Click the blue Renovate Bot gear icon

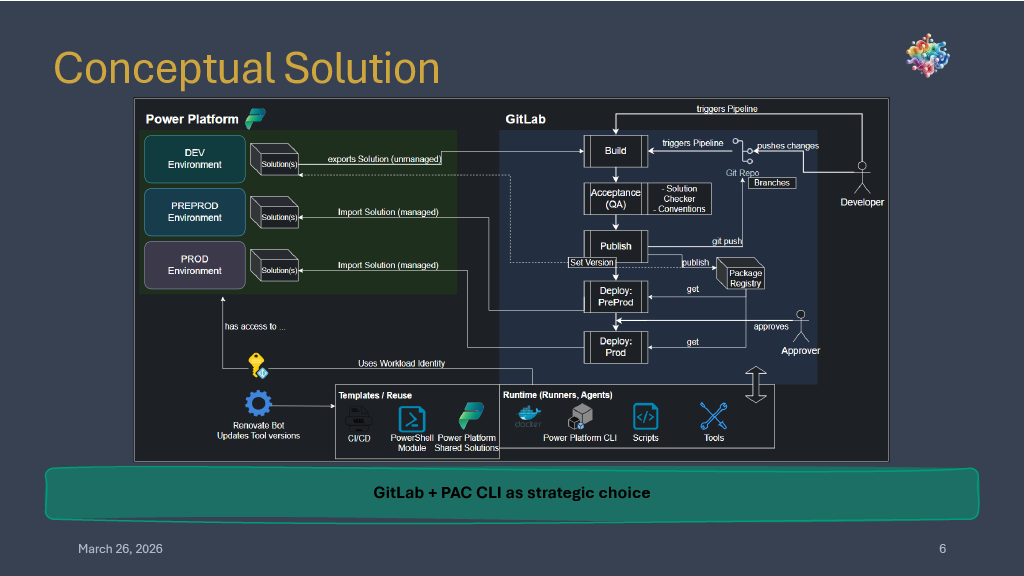tap(259, 404)
